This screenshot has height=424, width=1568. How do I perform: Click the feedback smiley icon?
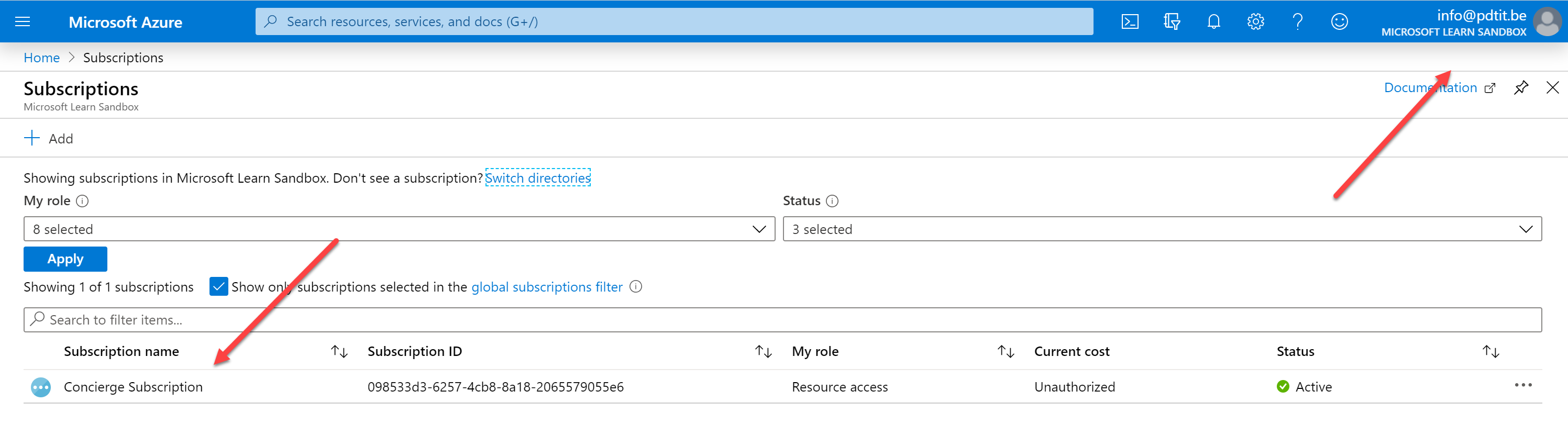[1339, 22]
